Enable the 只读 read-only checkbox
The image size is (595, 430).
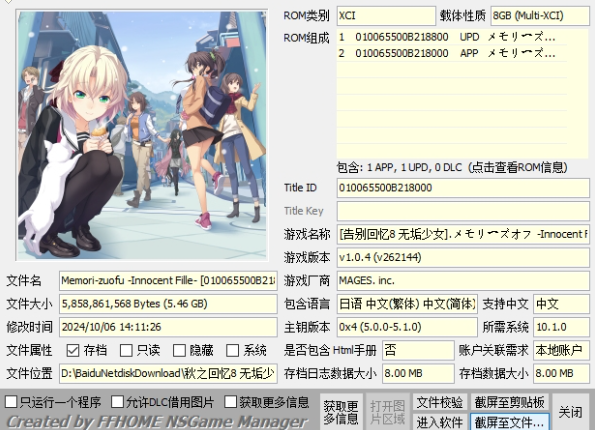tap(126, 350)
